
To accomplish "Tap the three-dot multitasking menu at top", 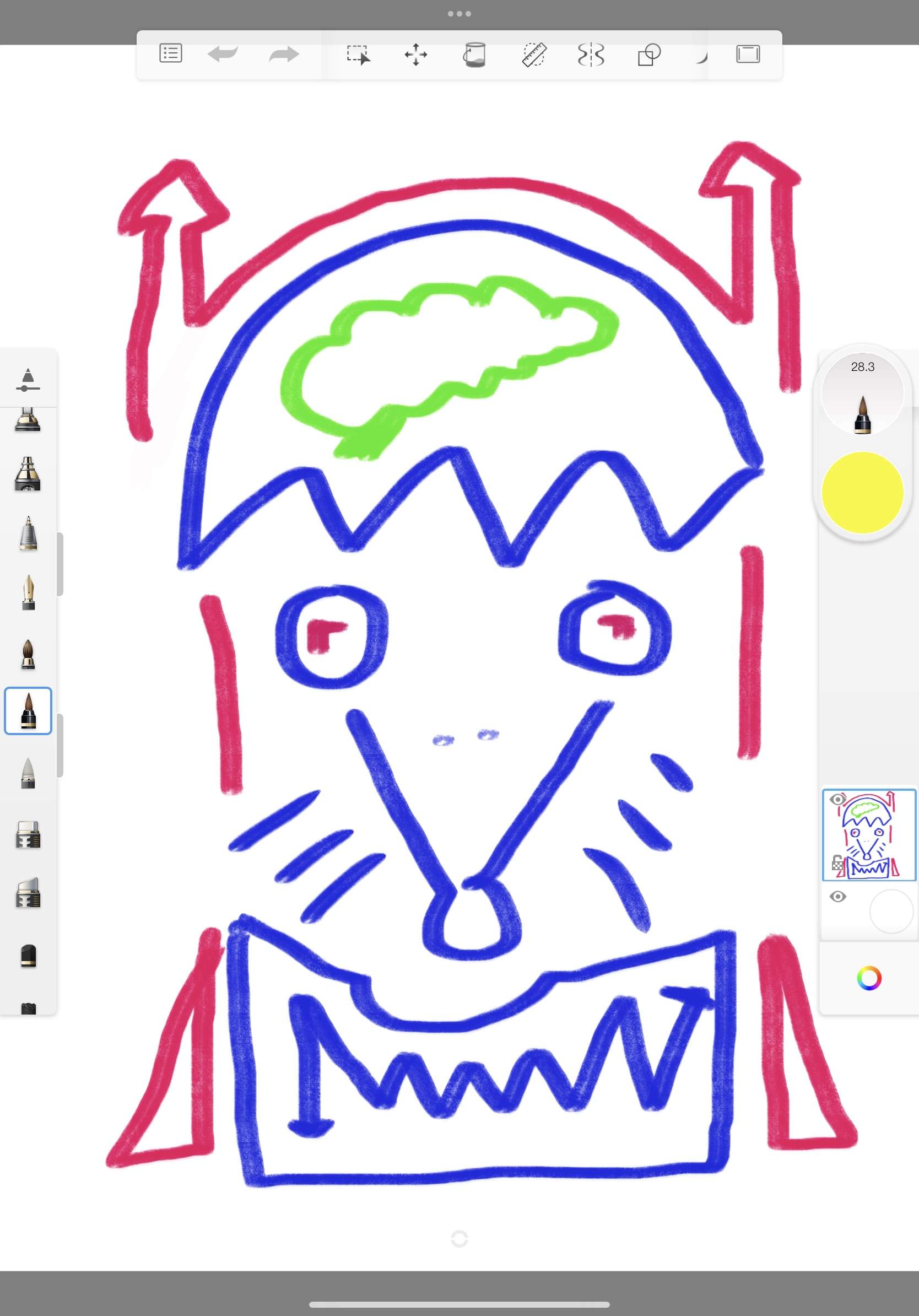I will 459,14.
